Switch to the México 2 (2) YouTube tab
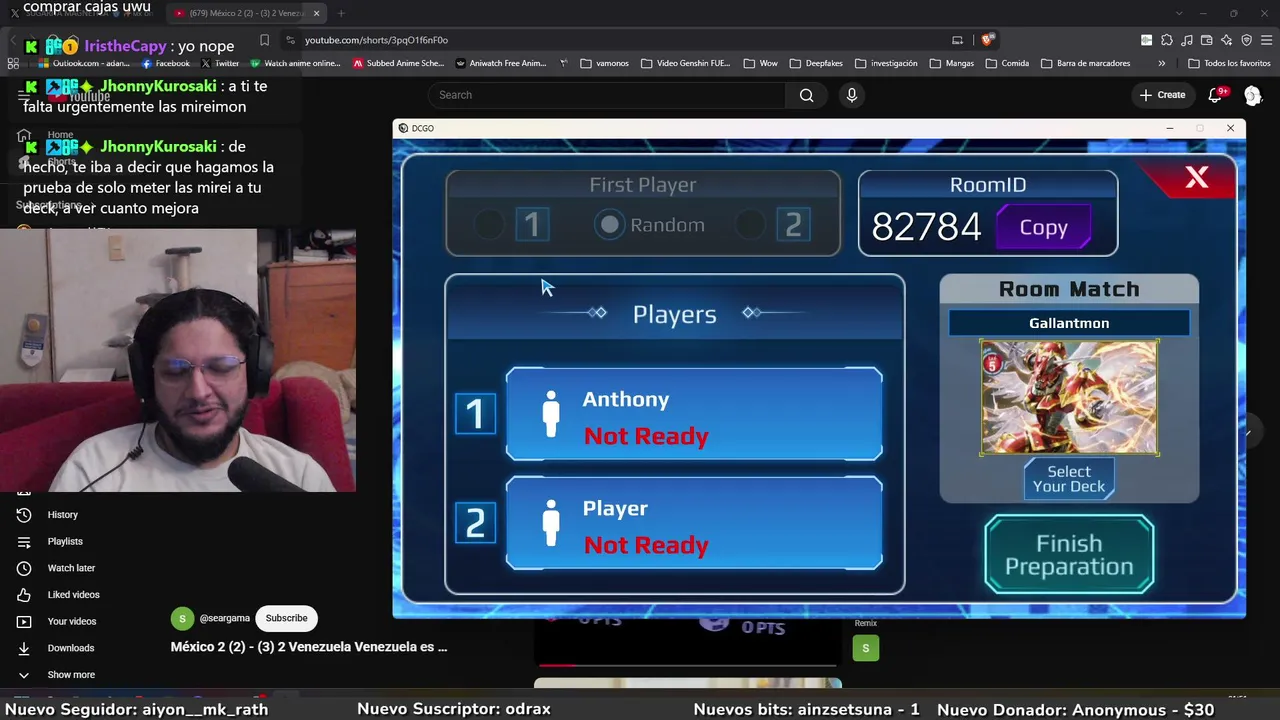Viewport: 1280px width, 720px height. (x=246, y=14)
